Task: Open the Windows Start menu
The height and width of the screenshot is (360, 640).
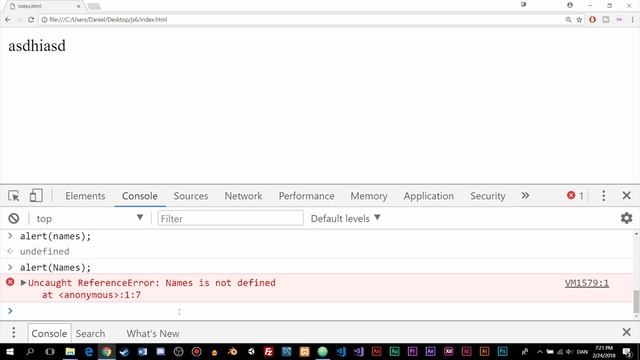Action: click(x=9, y=351)
